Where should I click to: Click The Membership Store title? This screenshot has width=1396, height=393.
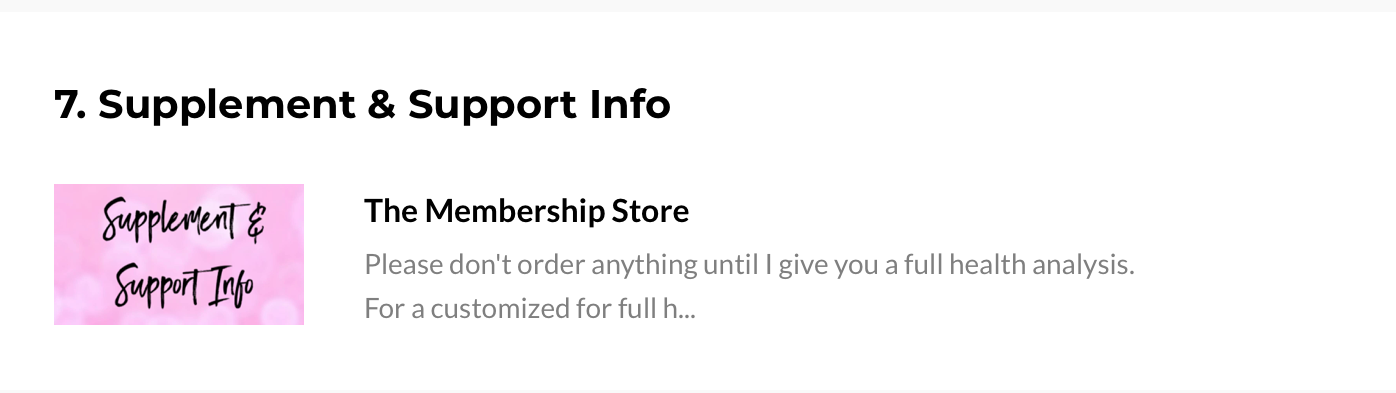coord(526,211)
